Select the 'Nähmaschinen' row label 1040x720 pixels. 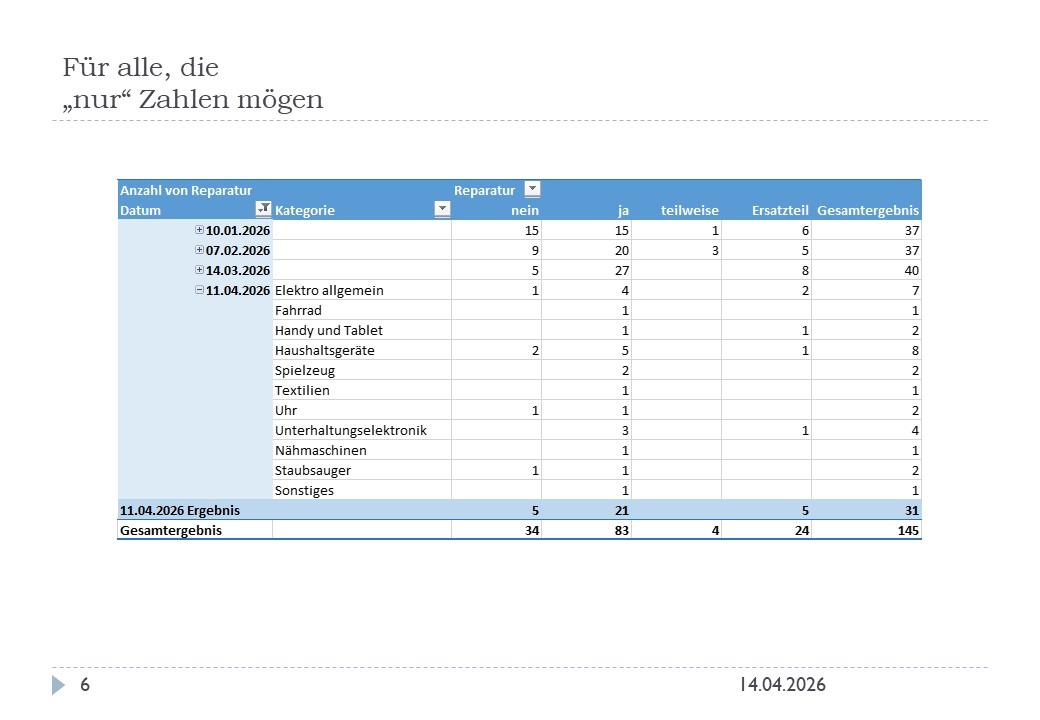tap(320, 450)
